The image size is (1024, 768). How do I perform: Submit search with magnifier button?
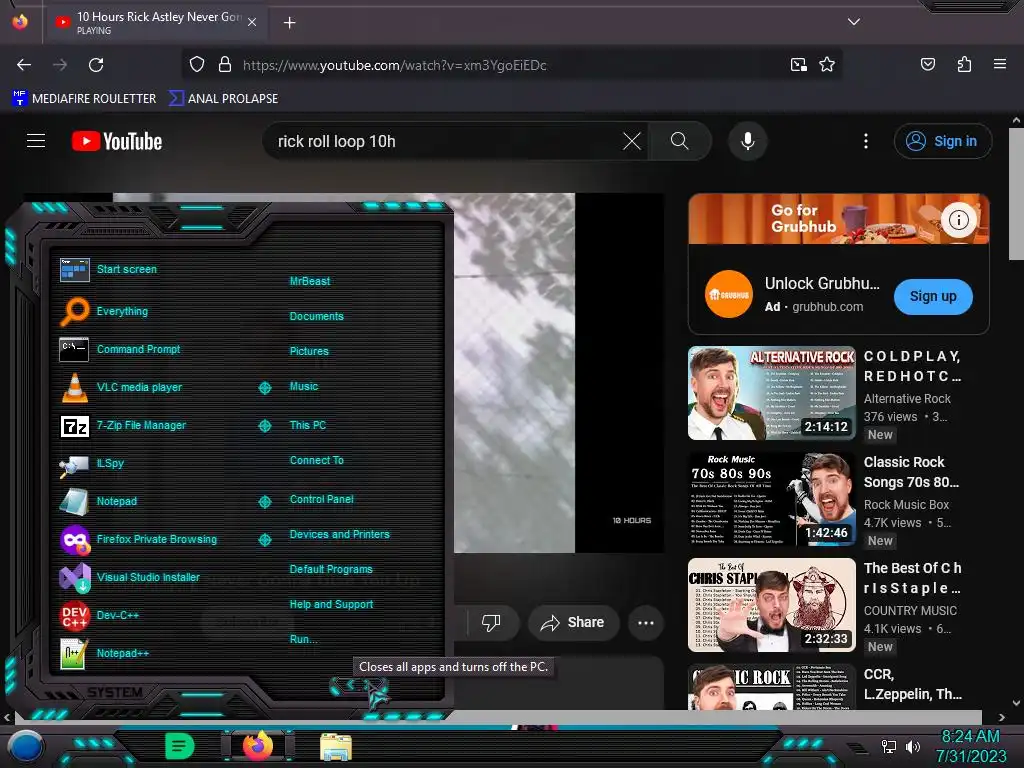point(679,141)
